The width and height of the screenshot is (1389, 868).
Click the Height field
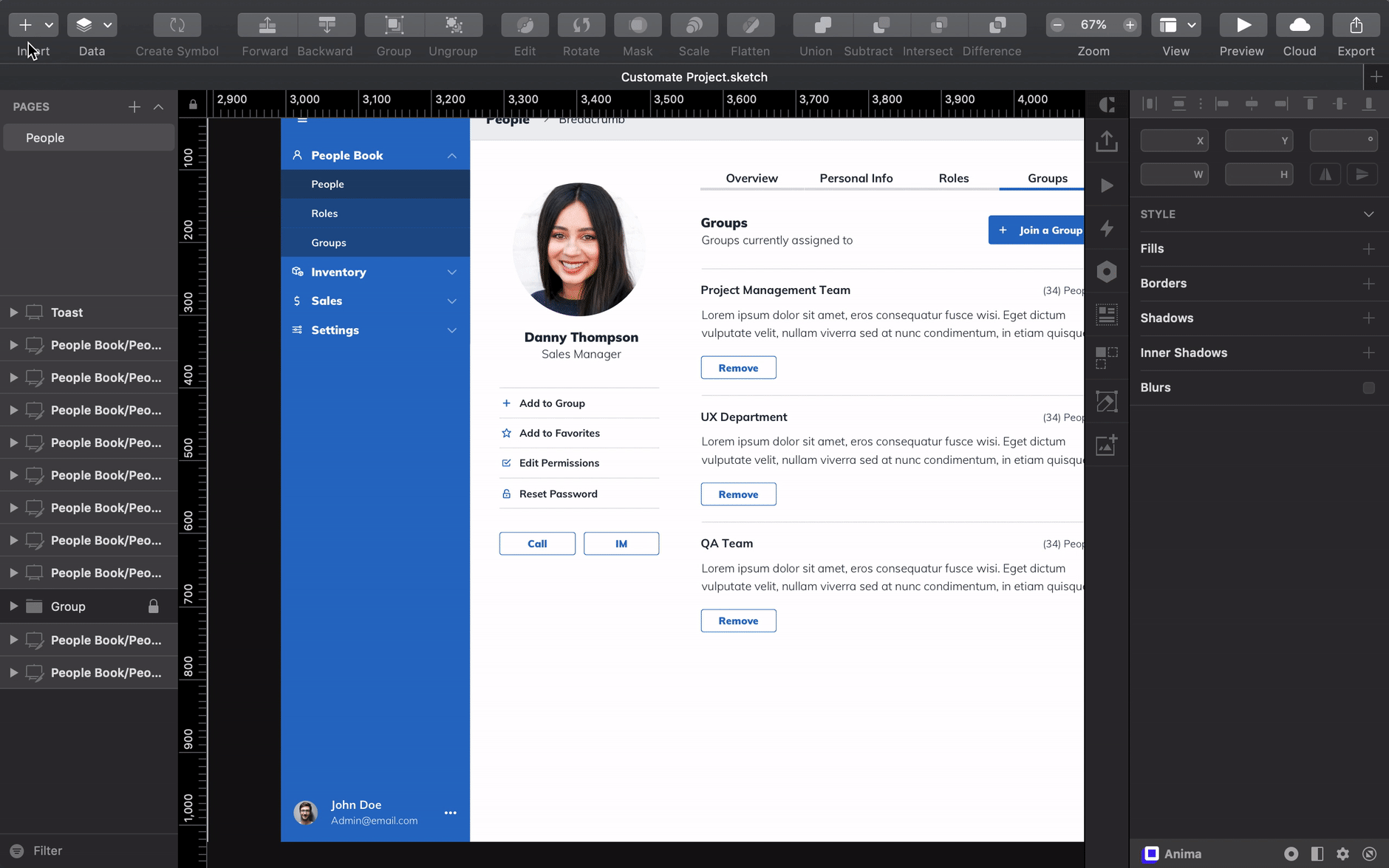(x=1259, y=174)
